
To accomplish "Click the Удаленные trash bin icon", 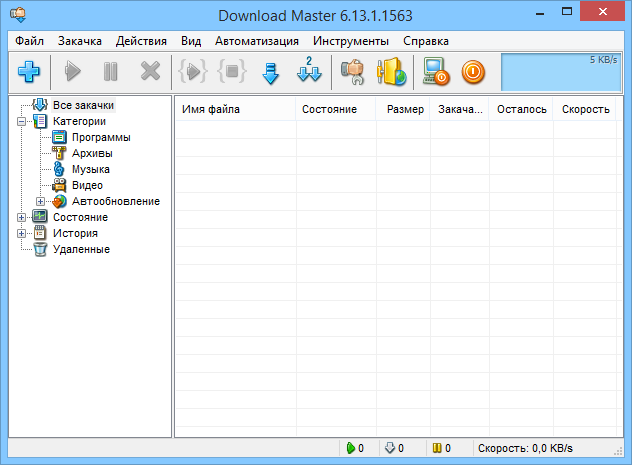I will 40,249.
